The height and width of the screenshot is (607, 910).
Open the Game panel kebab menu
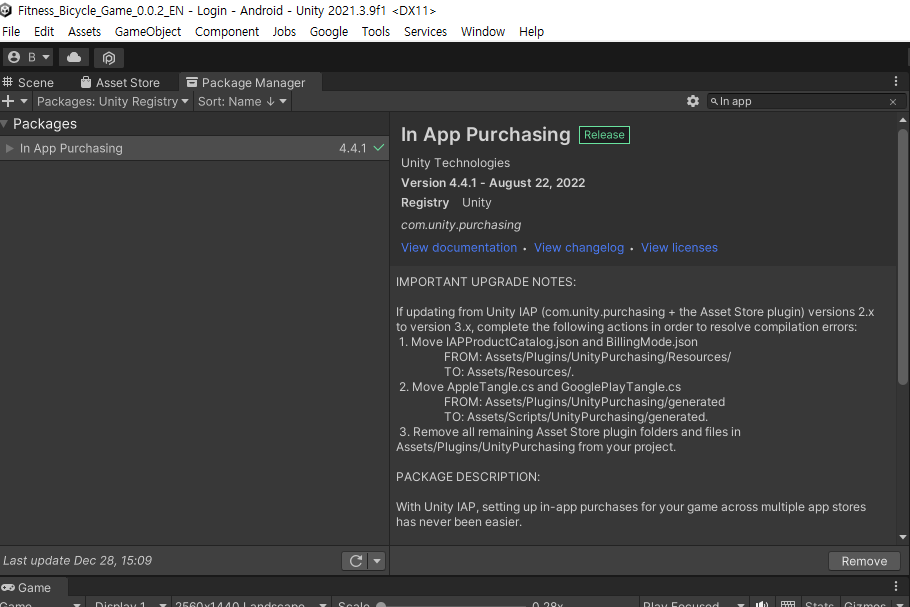(x=895, y=586)
